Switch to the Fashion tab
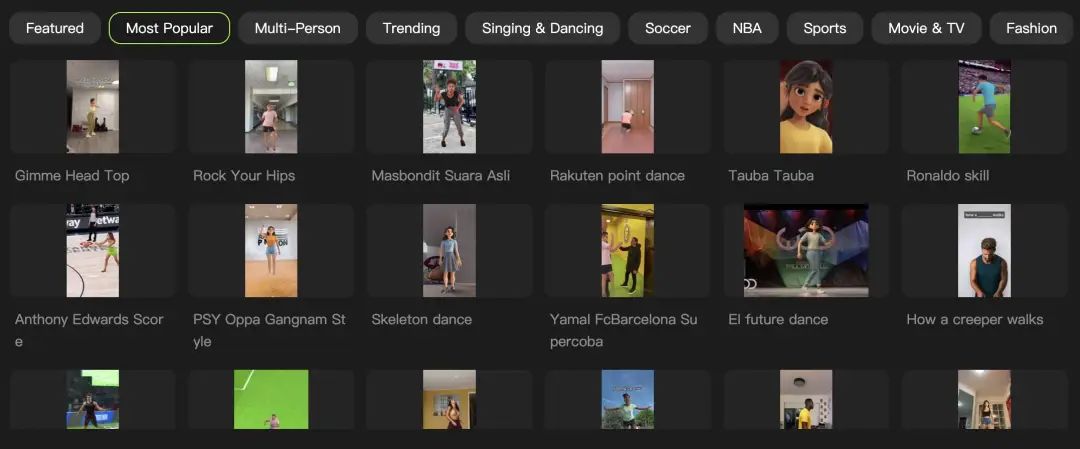 coord(1031,28)
